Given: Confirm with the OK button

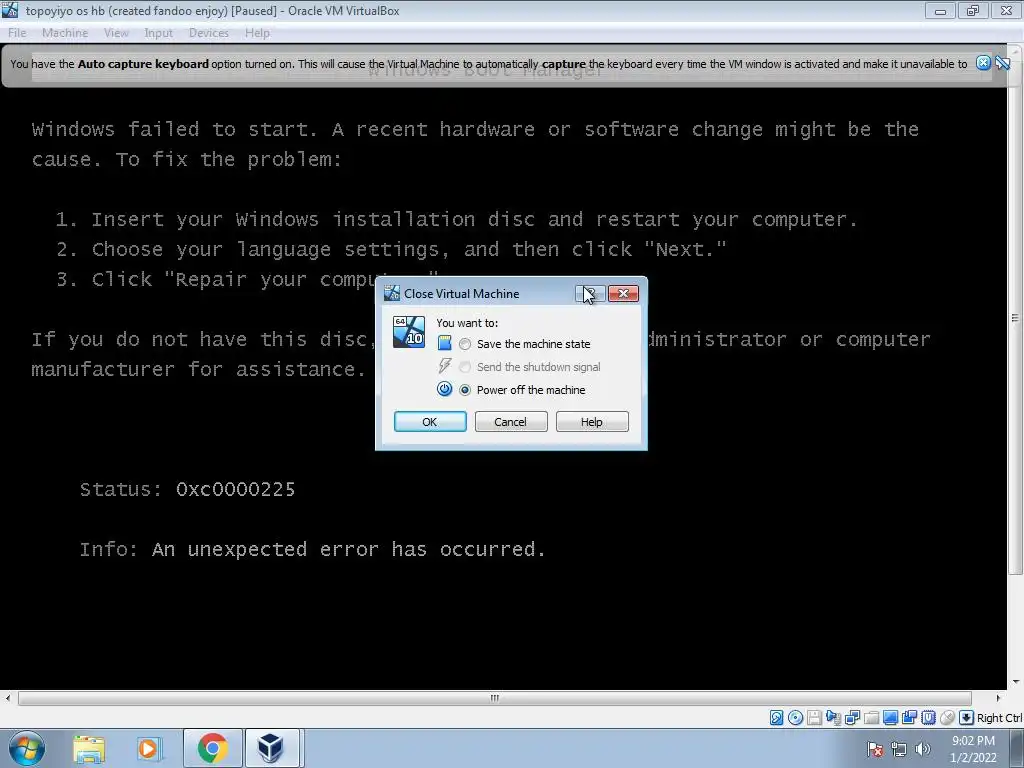Looking at the screenshot, I should click(x=430, y=422).
